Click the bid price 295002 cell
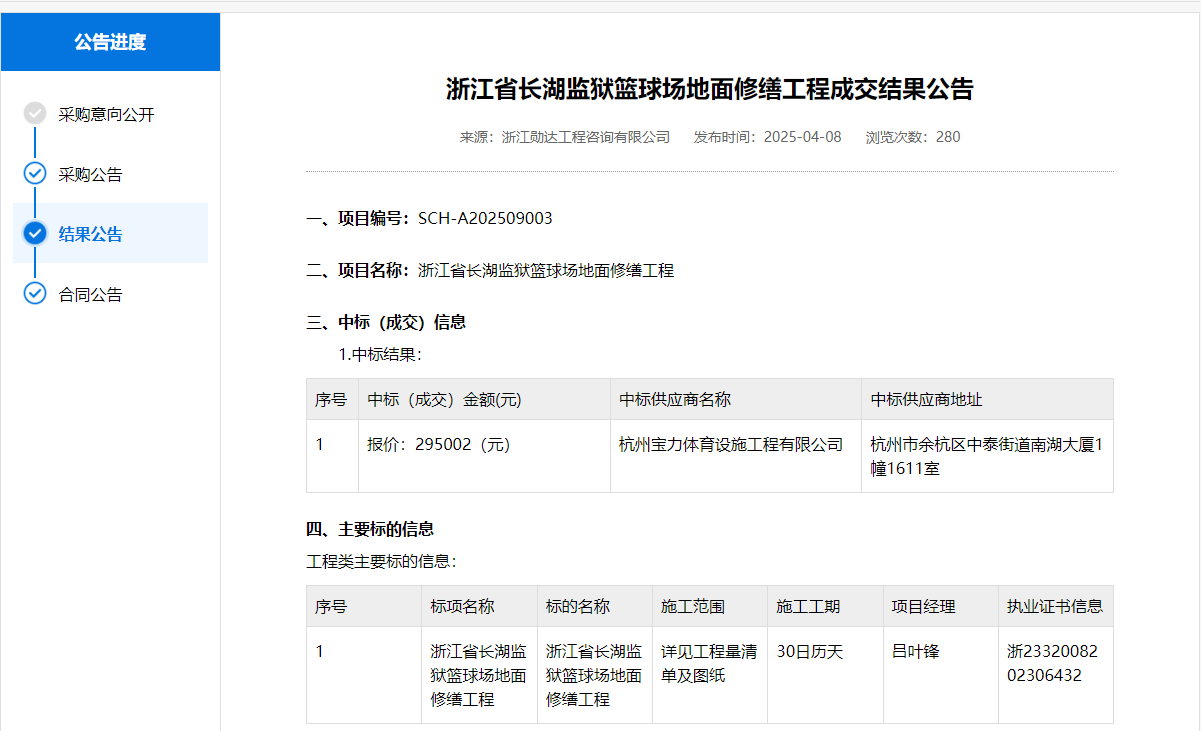The image size is (1201, 731). [x=439, y=445]
